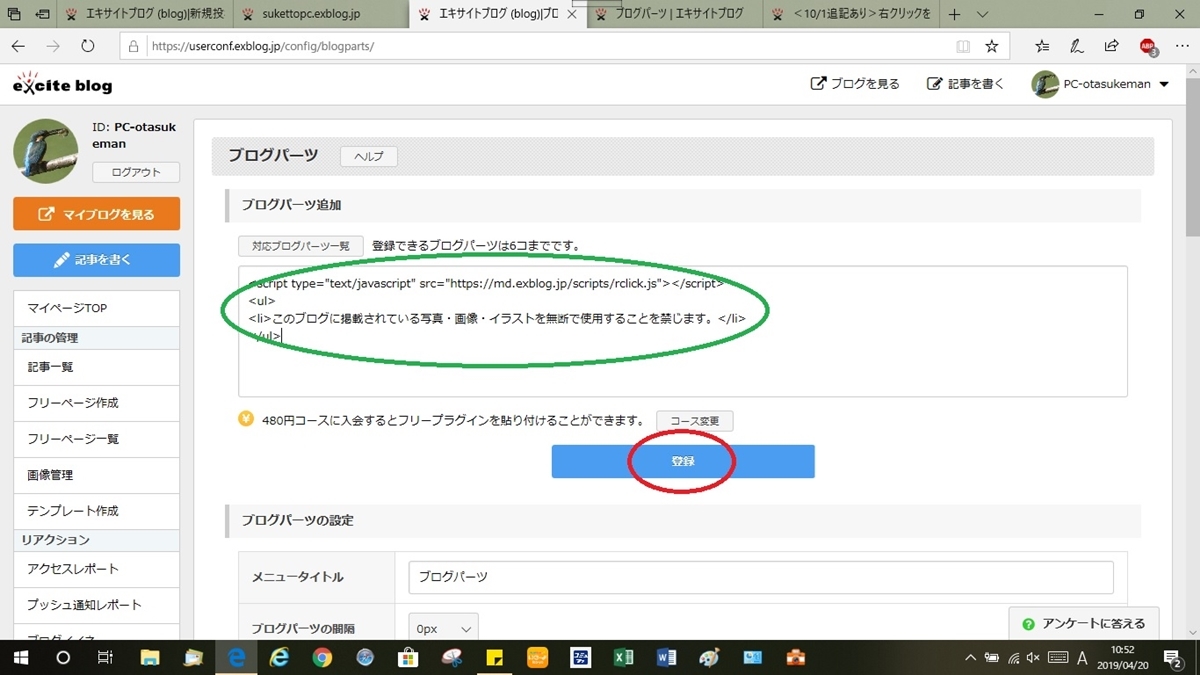Click the network tray icon
The width and height of the screenshot is (1200, 675).
pyautogui.click(x=1014, y=657)
